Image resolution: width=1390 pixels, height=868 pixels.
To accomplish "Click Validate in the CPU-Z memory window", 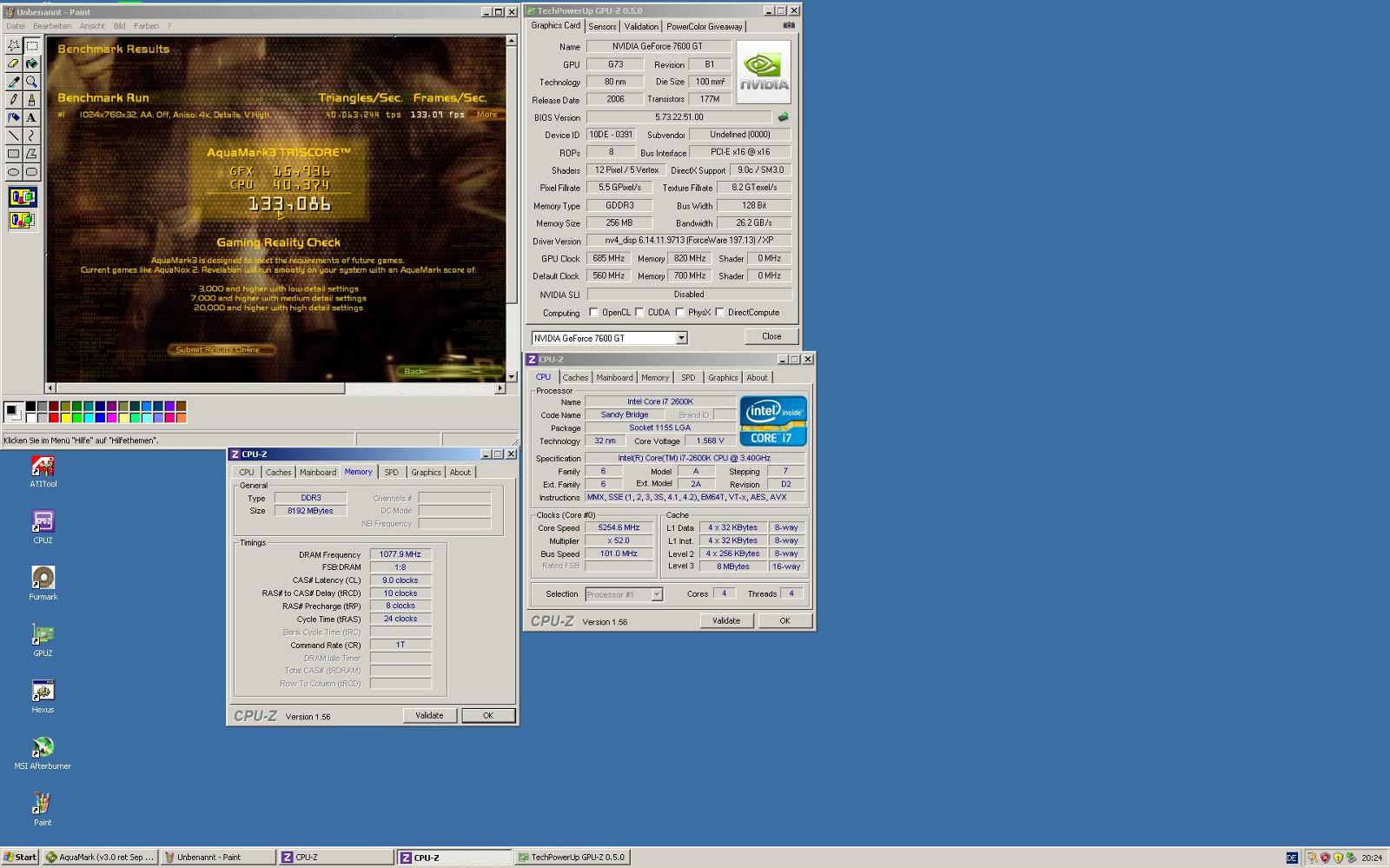I will point(429,716).
